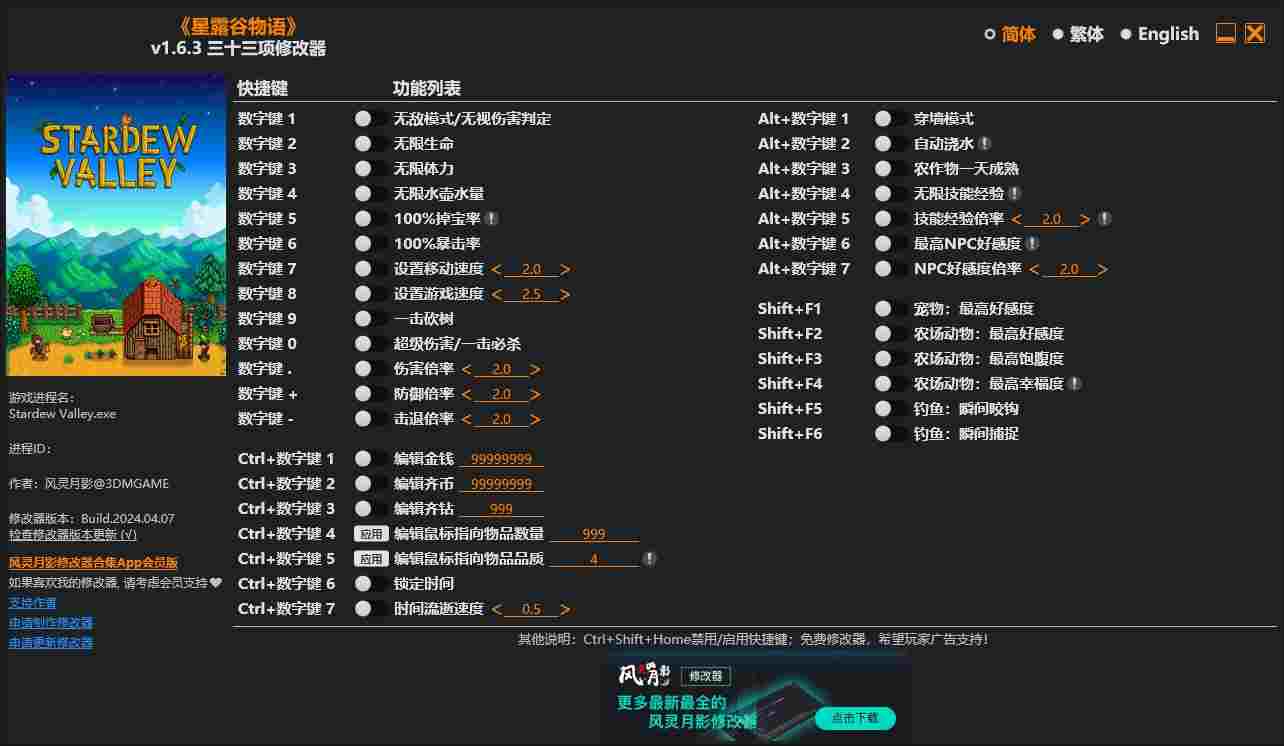Click the 编辑鼠标指向物品数量 value field
Image resolution: width=1284 pixels, height=746 pixels.
(594, 534)
